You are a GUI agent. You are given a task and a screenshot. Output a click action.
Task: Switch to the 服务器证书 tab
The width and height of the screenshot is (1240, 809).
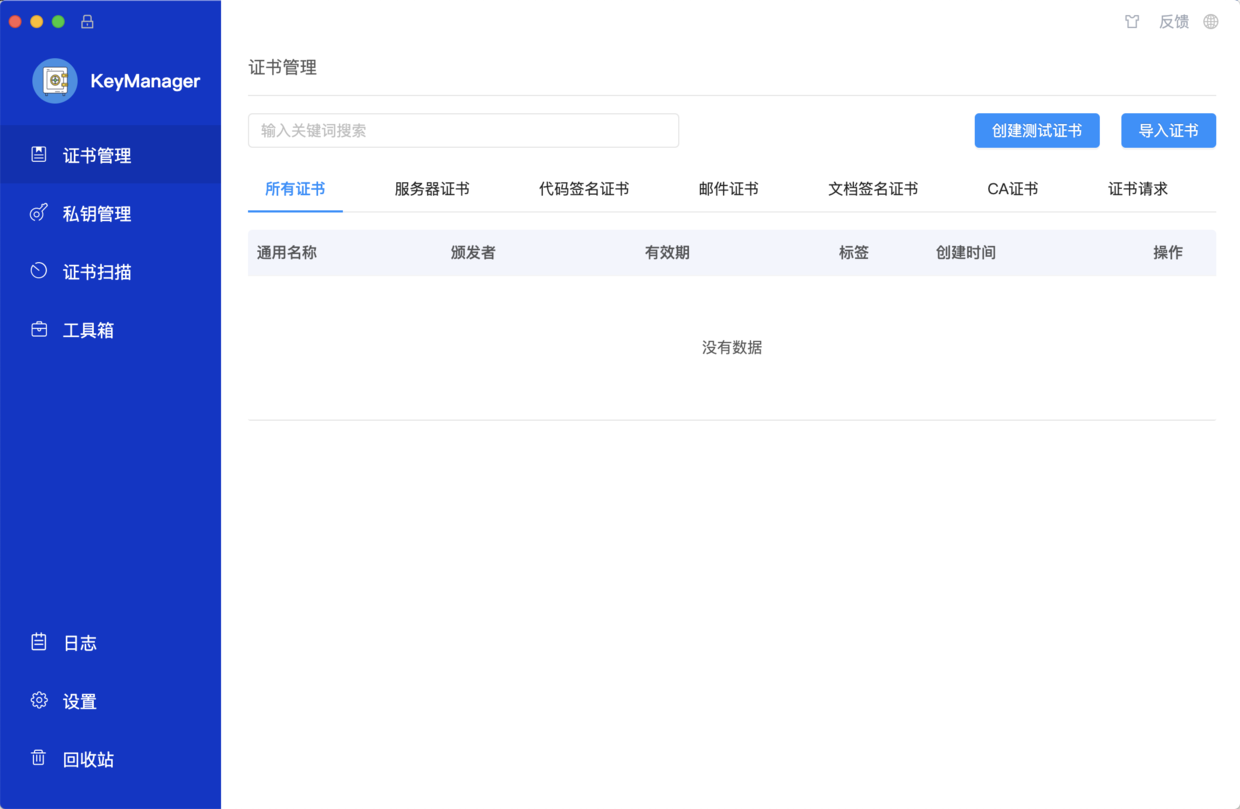pos(433,188)
